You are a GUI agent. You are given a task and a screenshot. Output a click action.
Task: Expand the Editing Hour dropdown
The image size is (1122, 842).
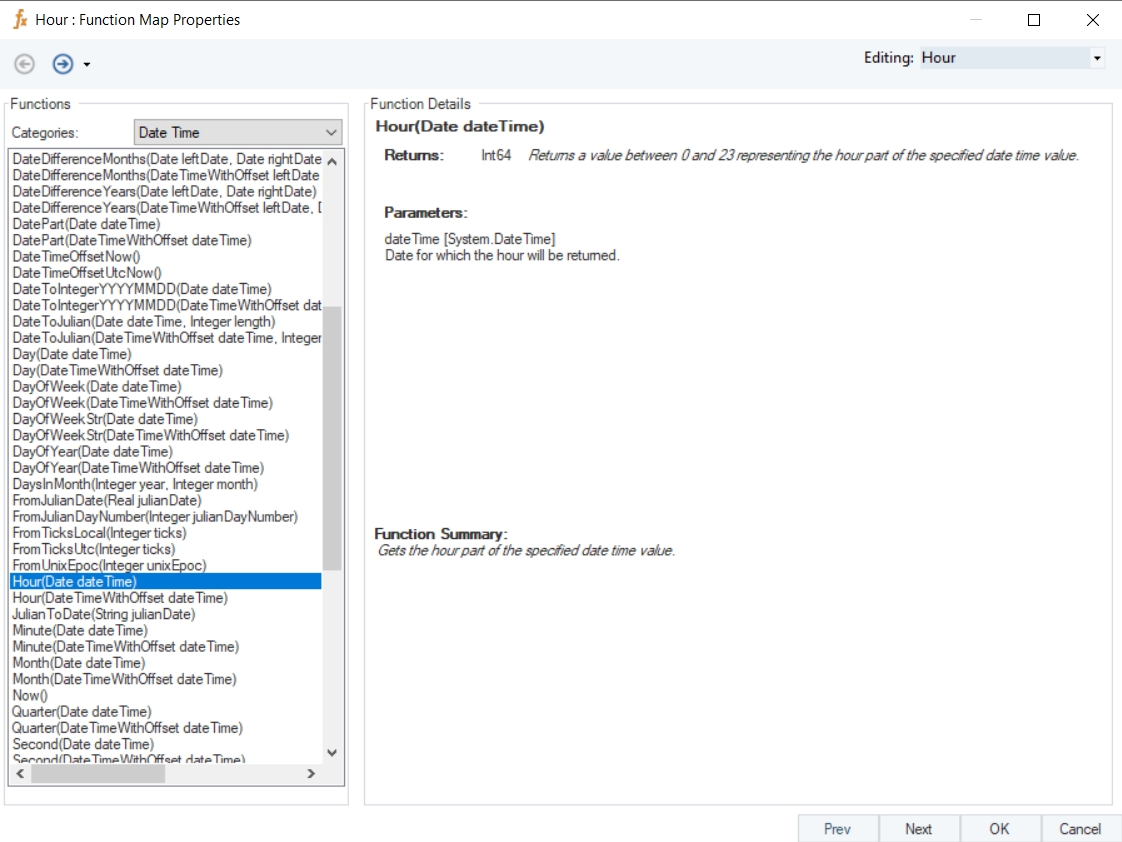(1097, 58)
